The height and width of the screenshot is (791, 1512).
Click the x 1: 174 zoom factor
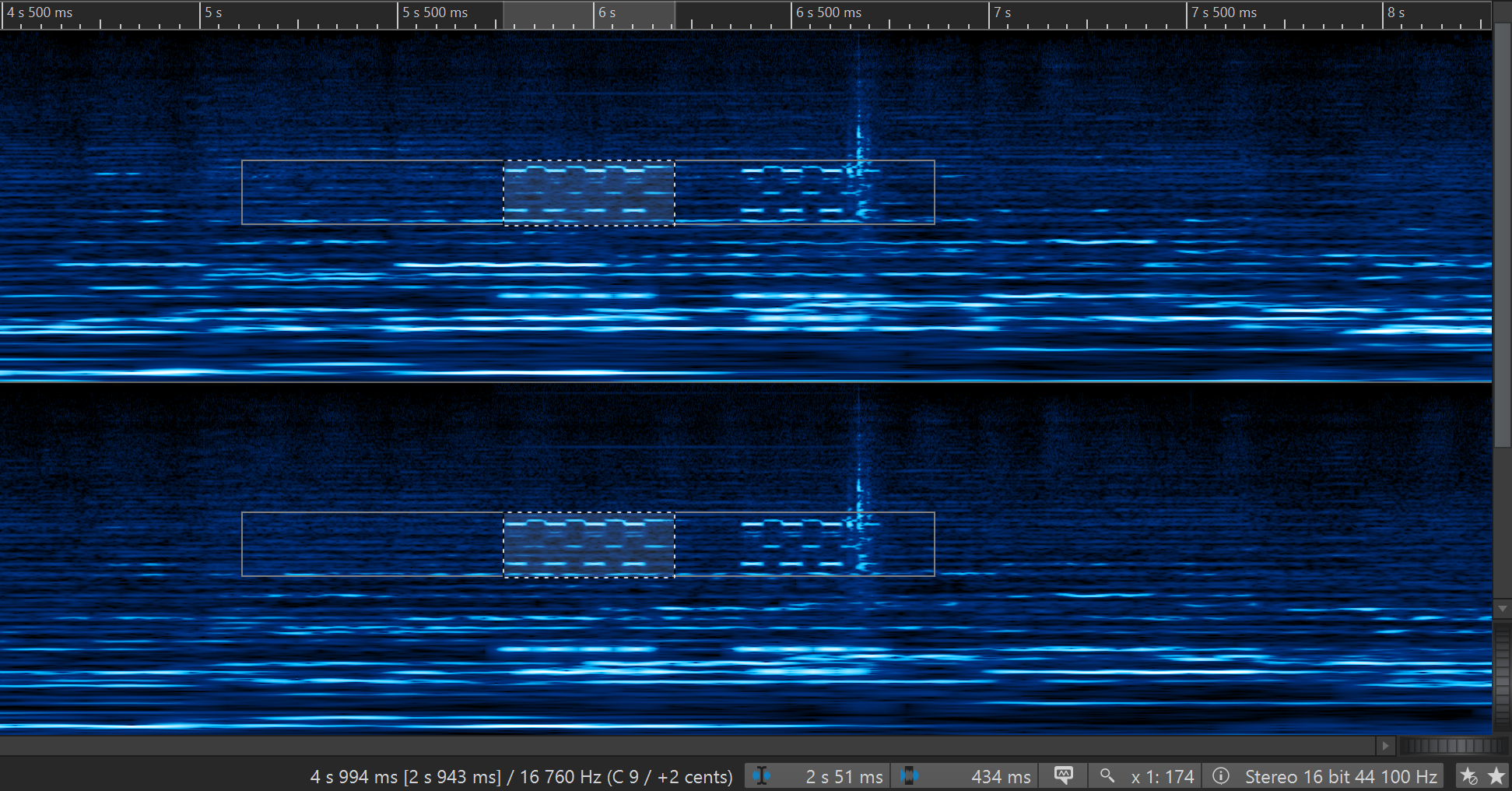(x=1162, y=776)
